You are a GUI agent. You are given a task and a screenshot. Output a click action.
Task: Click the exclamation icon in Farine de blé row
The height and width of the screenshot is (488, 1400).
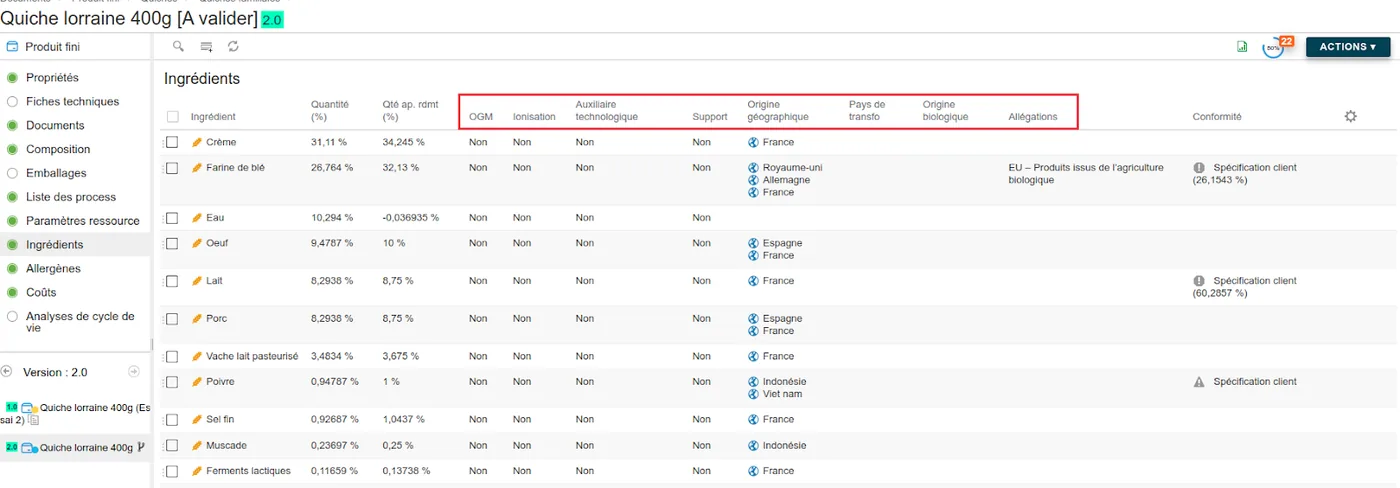1199,167
